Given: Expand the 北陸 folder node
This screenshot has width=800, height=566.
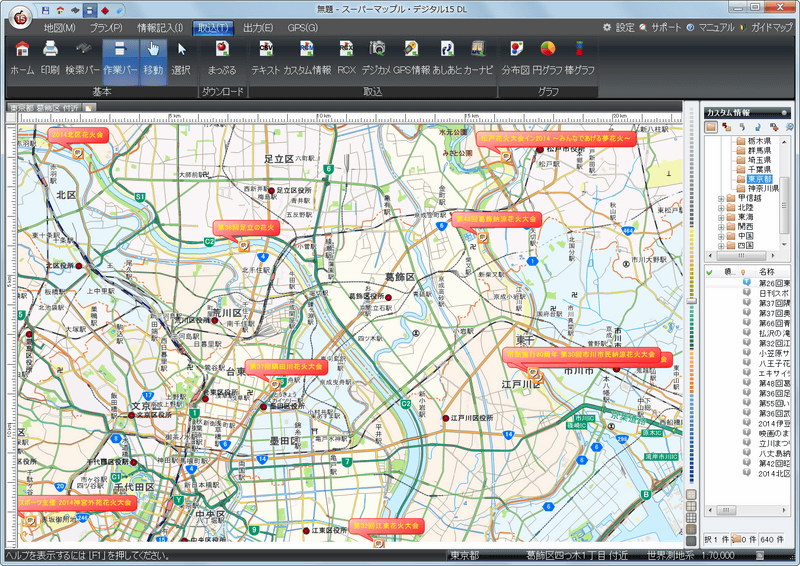Looking at the screenshot, I should click(721, 208).
